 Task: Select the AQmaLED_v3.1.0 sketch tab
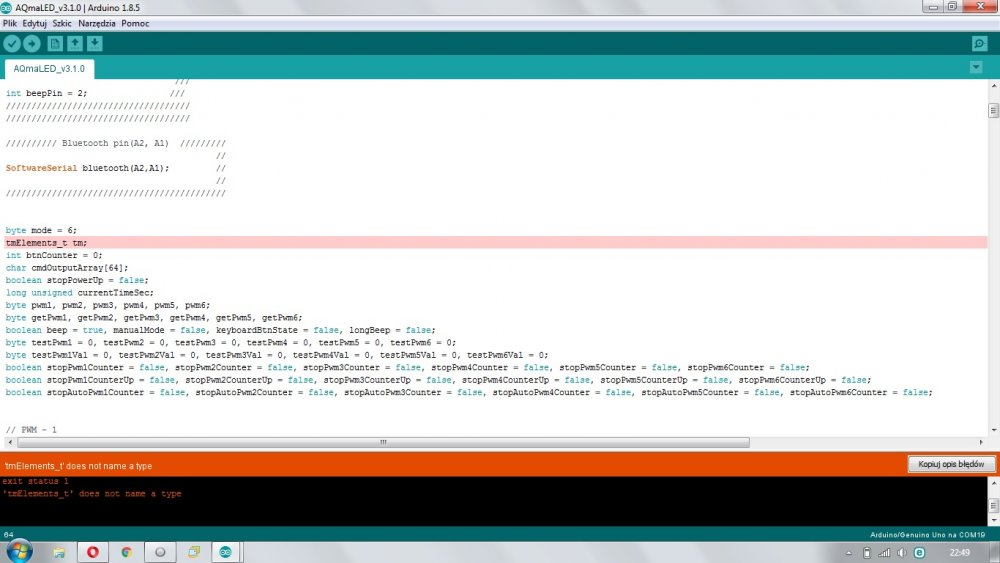[50, 69]
